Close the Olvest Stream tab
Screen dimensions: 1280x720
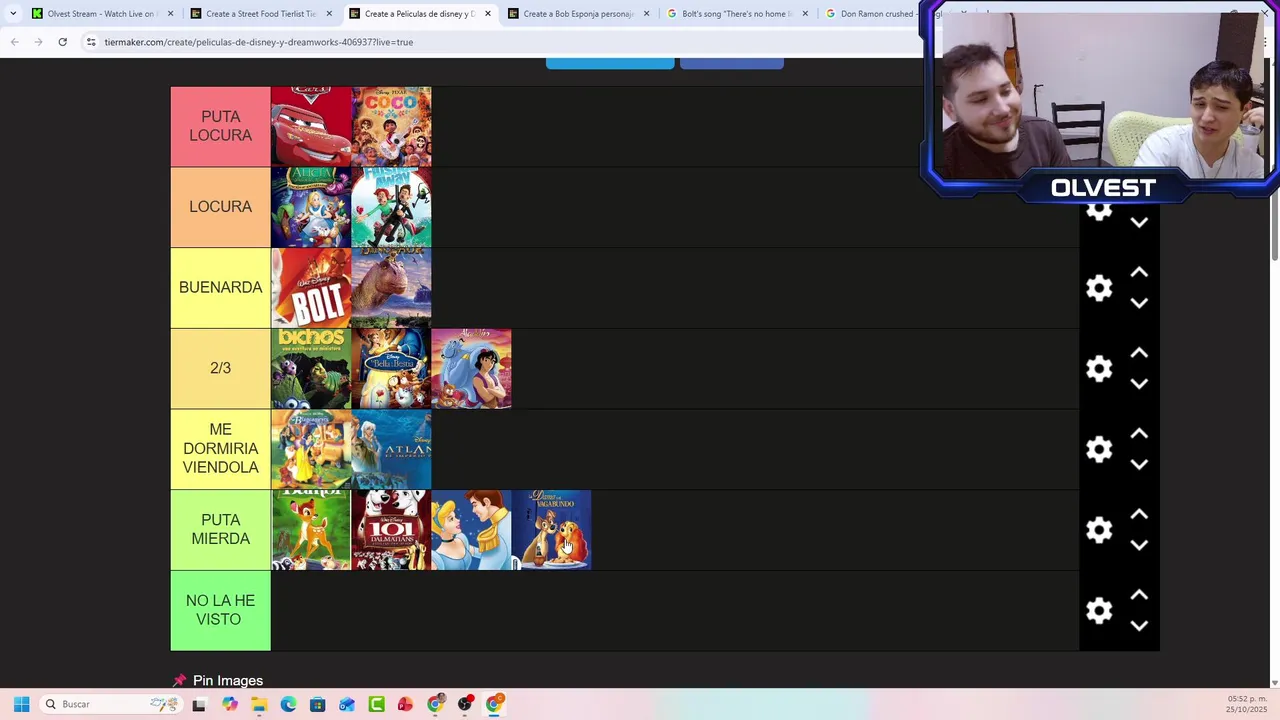coord(171,14)
